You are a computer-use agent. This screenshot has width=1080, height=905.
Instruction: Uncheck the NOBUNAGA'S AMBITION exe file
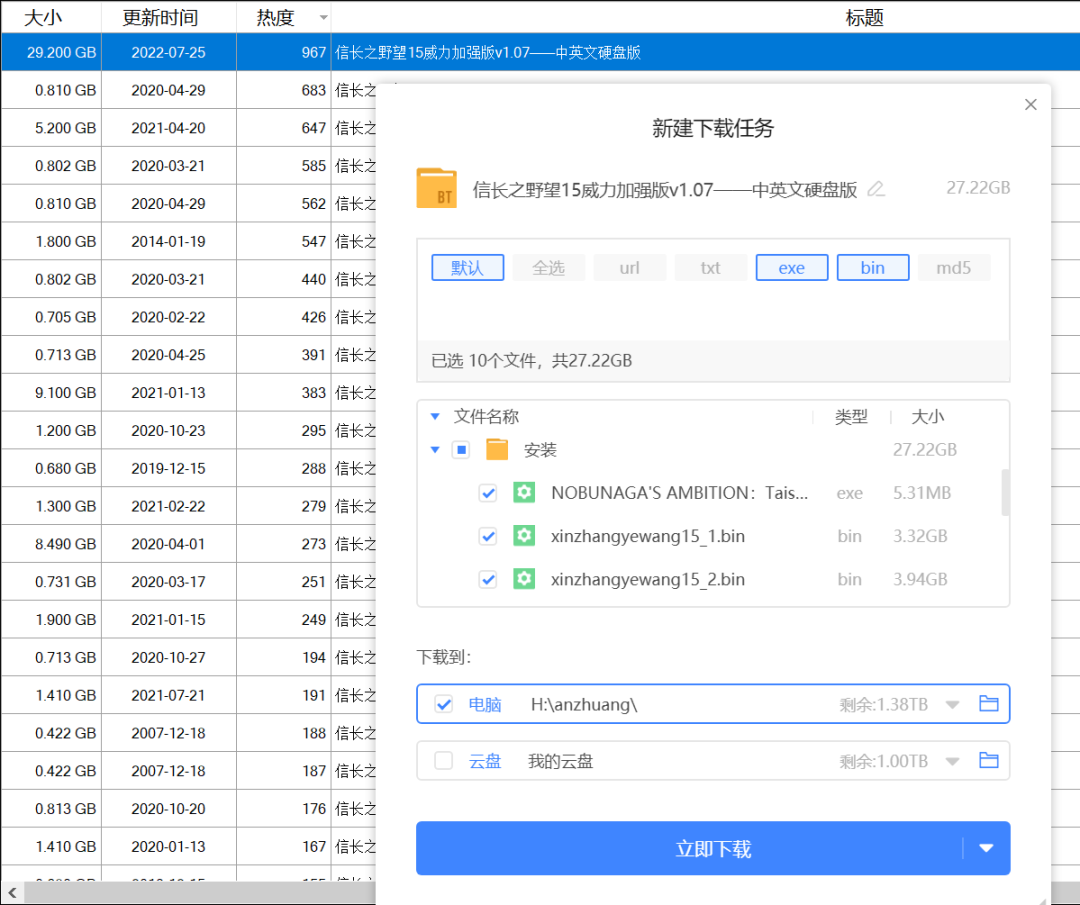click(488, 493)
